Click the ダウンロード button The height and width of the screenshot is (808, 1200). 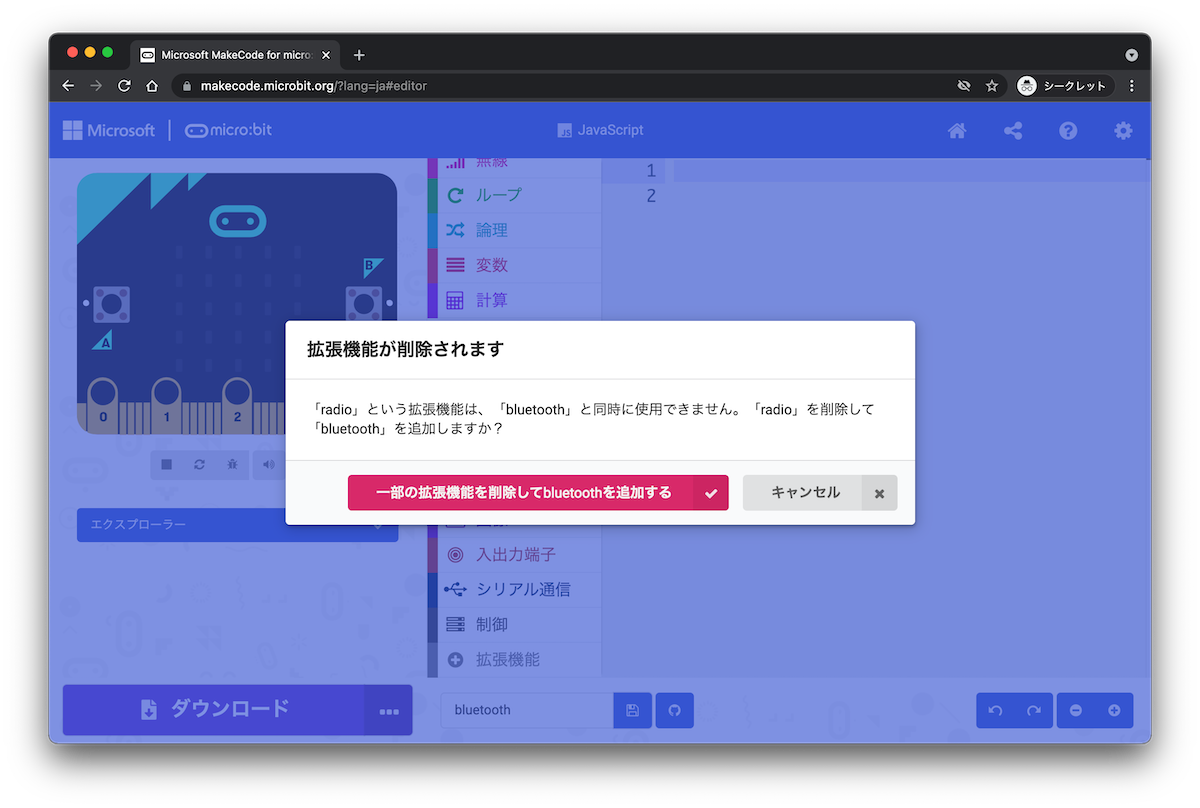(x=214, y=709)
